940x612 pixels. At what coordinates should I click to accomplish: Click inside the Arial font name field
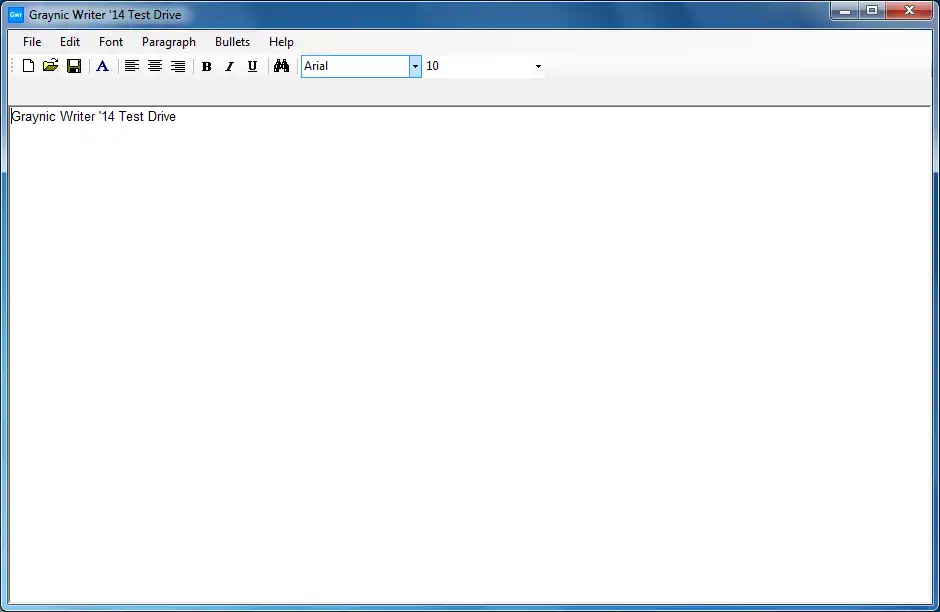[x=355, y=67]
